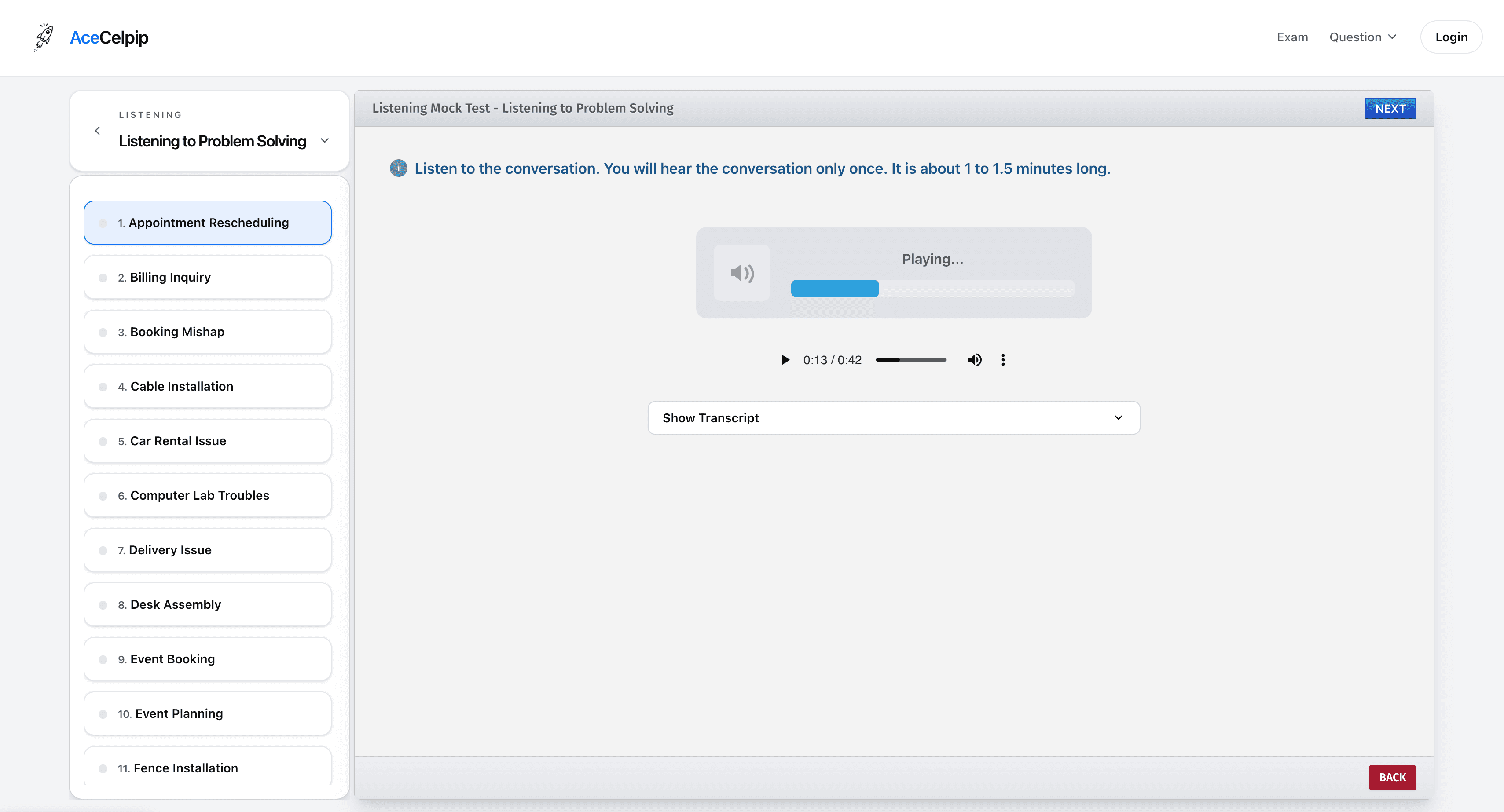This screenshot has width=1504, height=812.
Task: Click the Login button
Action: click(x=1451, y=37)
